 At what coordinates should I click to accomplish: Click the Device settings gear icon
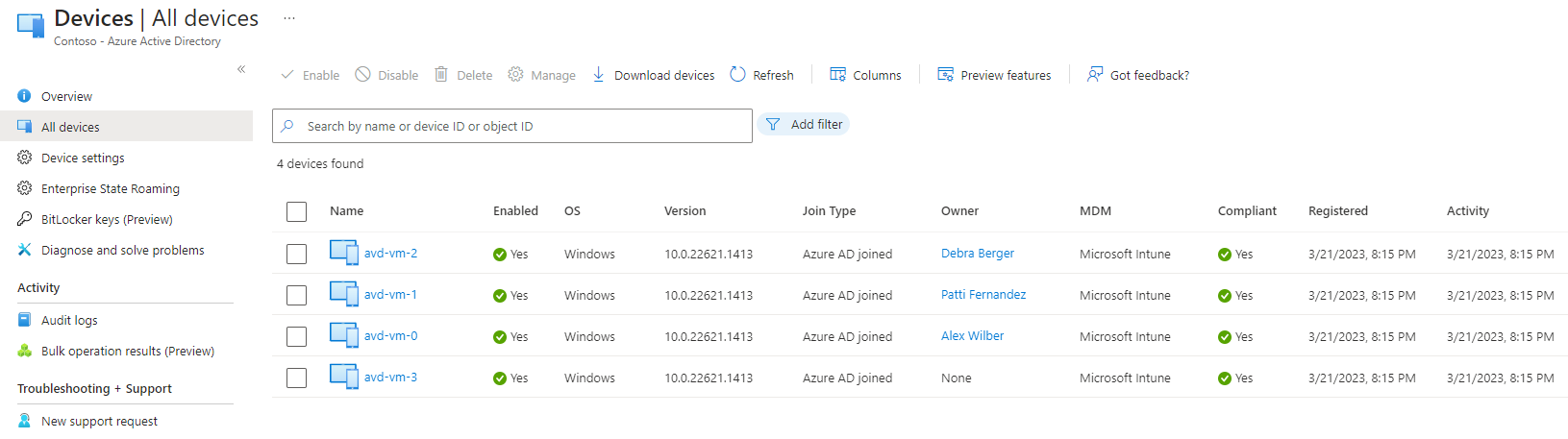coord(25,158)
